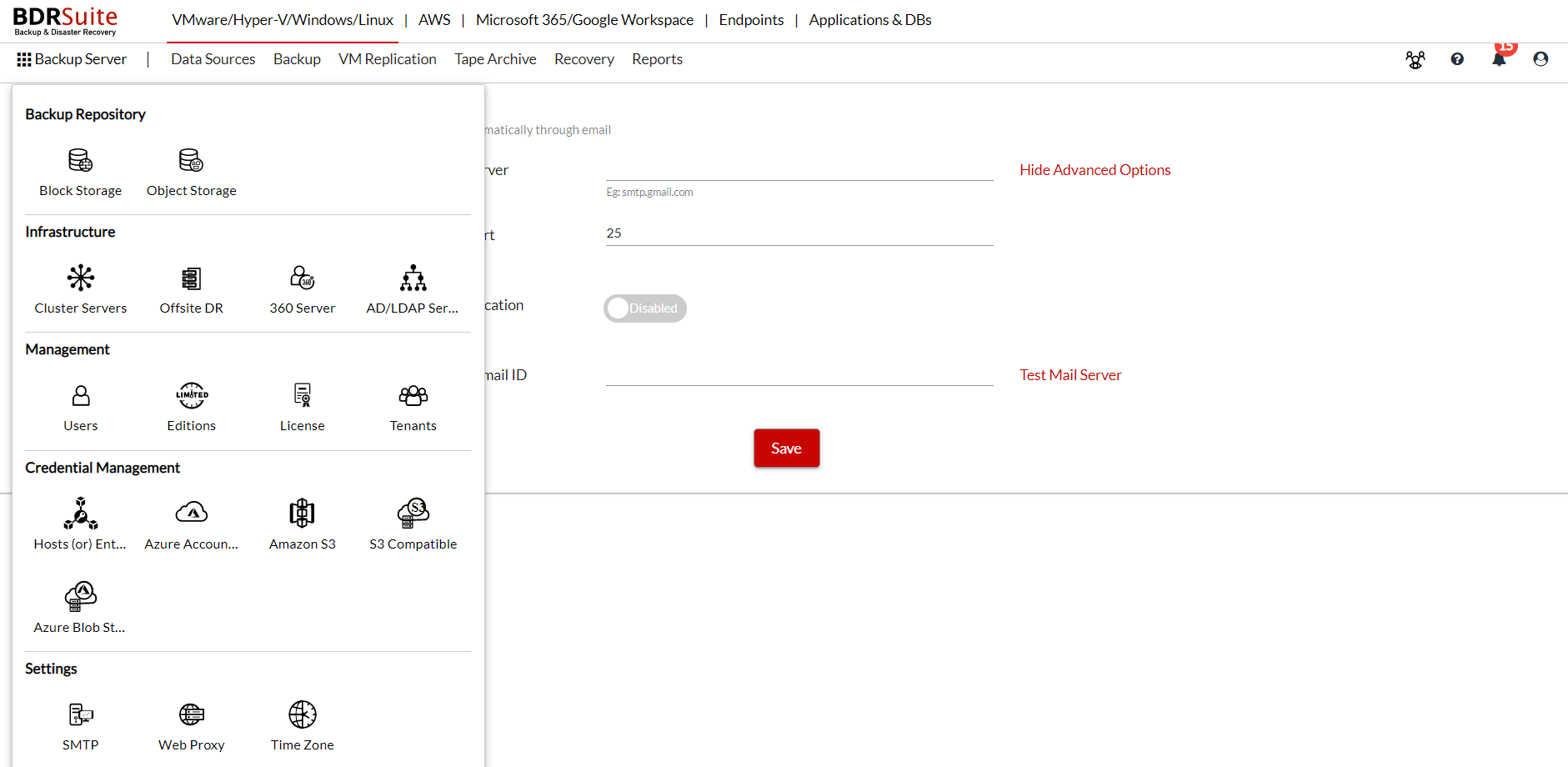The width and height of the screenshot is (1568, 767).
Task: Enable the Disabled authentication toggle
Action: coord(645,308)
